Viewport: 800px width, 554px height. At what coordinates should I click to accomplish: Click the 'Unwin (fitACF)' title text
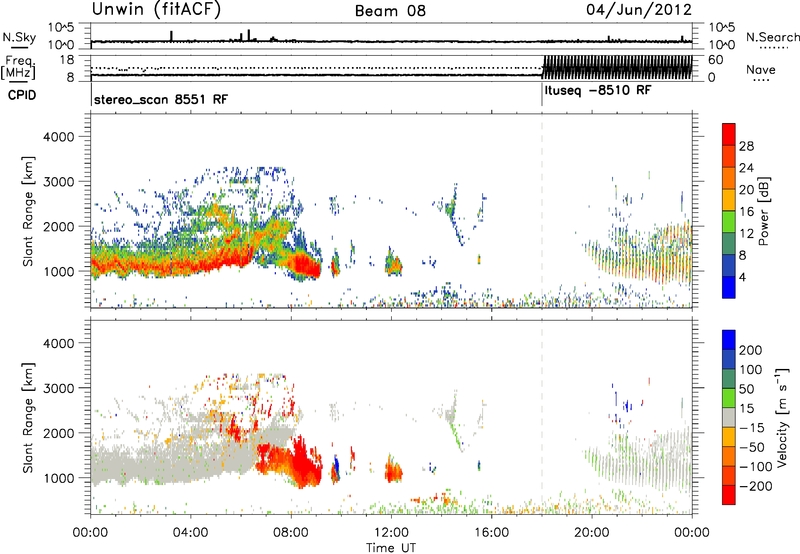(156, 9)
